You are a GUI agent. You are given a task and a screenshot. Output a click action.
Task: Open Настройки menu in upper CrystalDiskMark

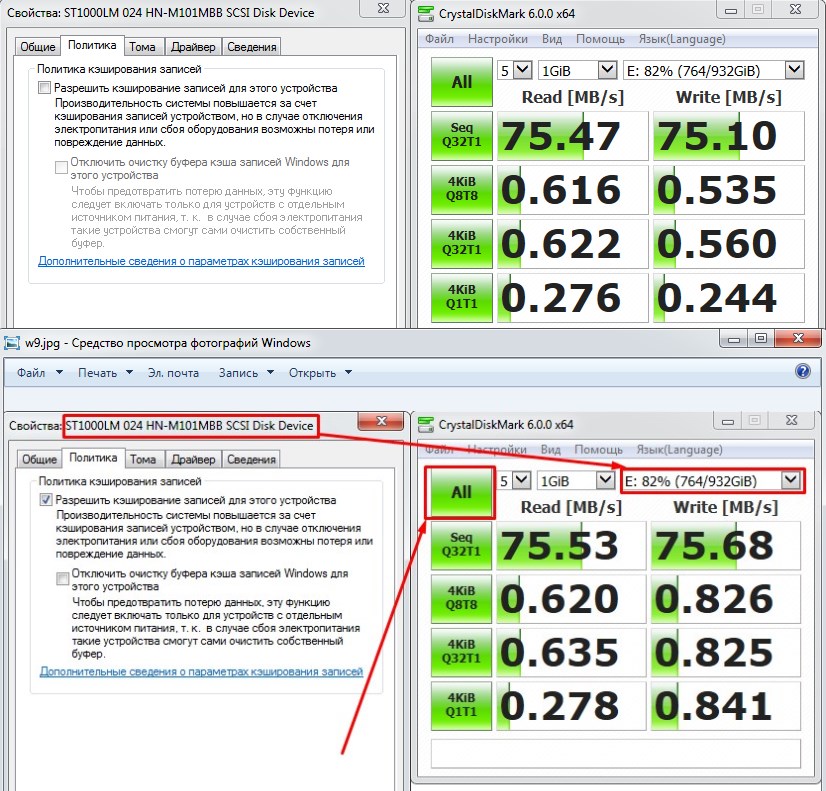(498, 39)
